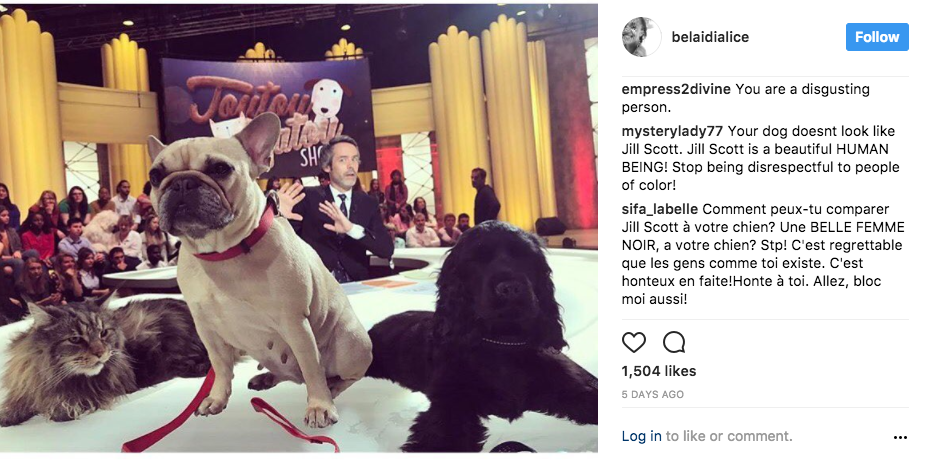Open the sifa_labelle commenter profile
The width and height of the screenshot is (929, 461).
pos(660,209)
